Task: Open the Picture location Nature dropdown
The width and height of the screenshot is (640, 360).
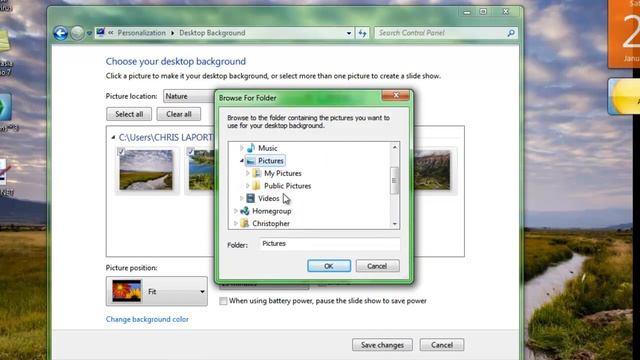Action: [189, 96]
